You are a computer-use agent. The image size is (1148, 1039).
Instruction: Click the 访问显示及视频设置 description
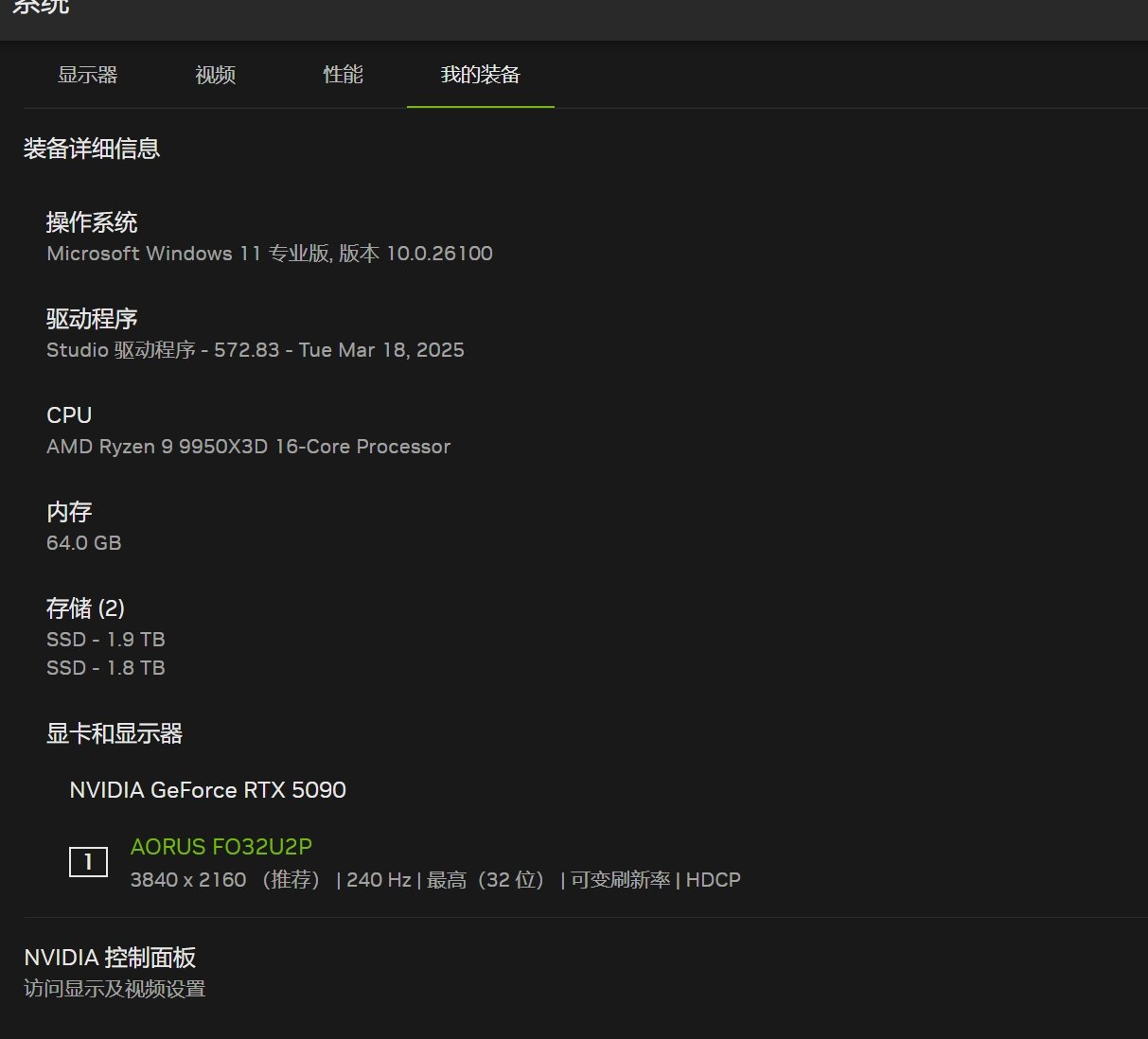pos(115,989)
